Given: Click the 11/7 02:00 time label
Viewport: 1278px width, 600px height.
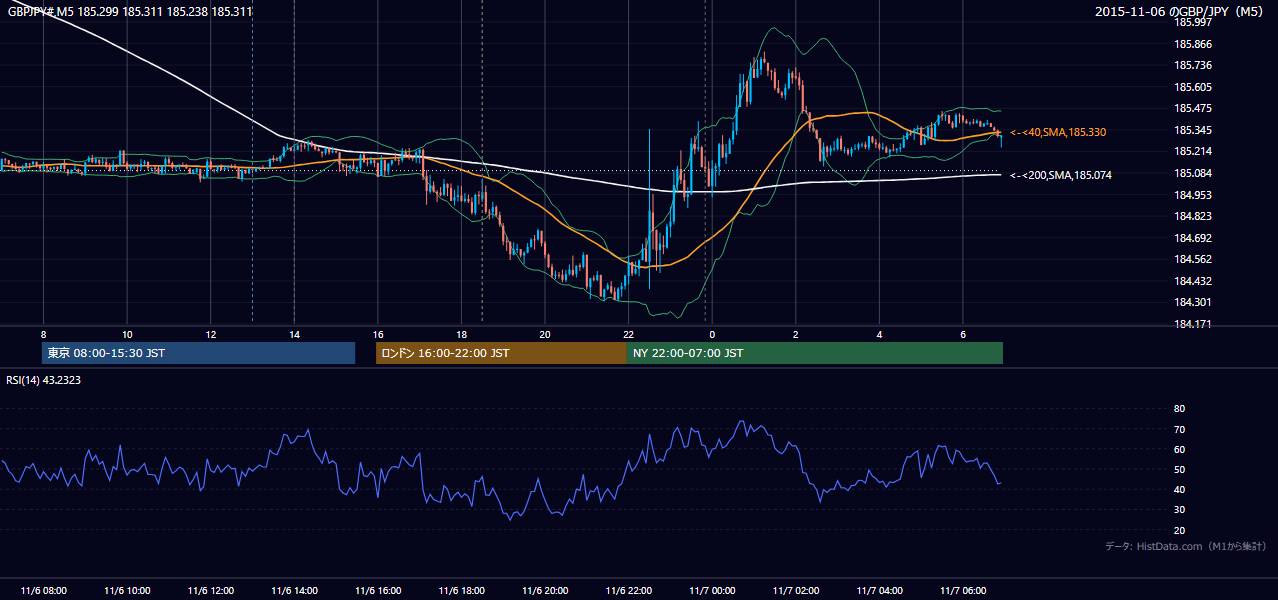Looking at the screenshot, I should pos(796,590).
